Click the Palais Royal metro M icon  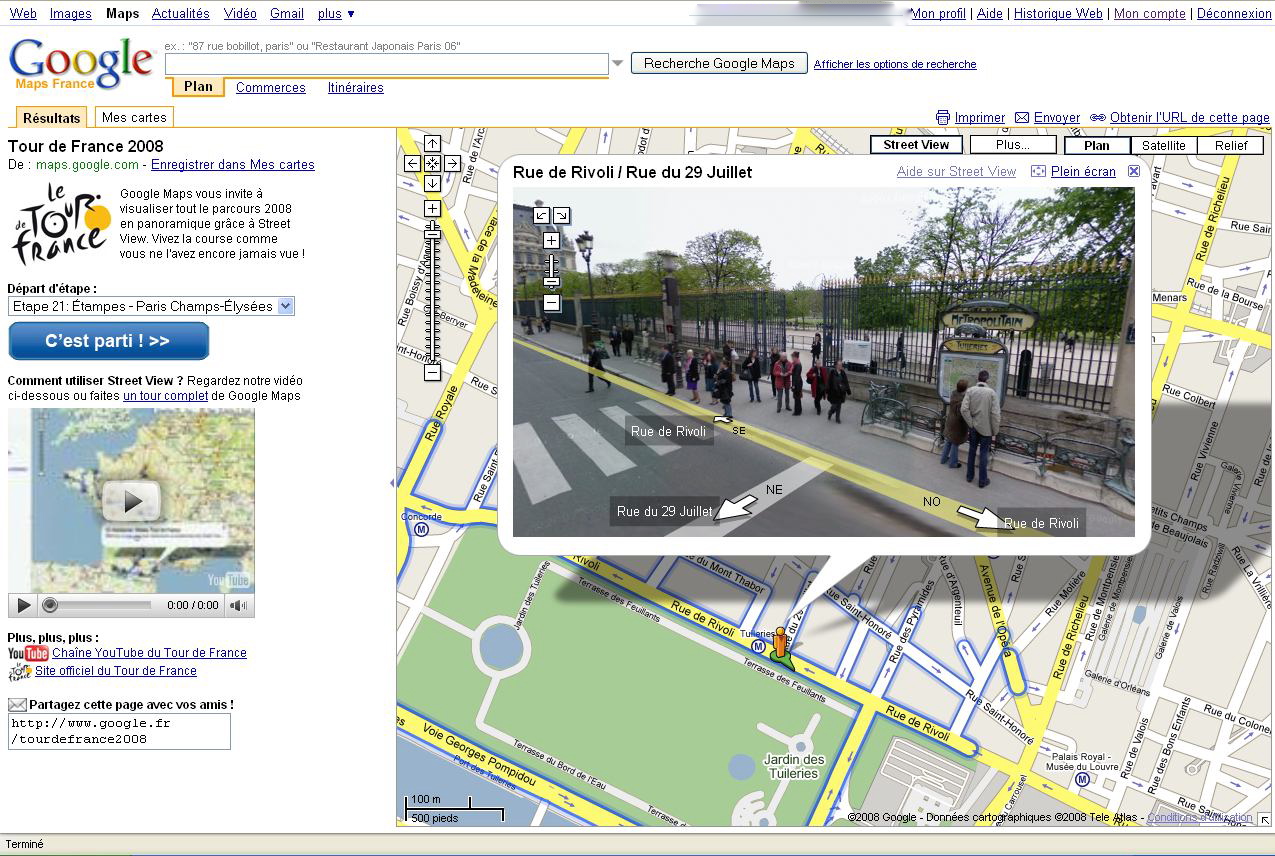click(x=1081, y=779)
